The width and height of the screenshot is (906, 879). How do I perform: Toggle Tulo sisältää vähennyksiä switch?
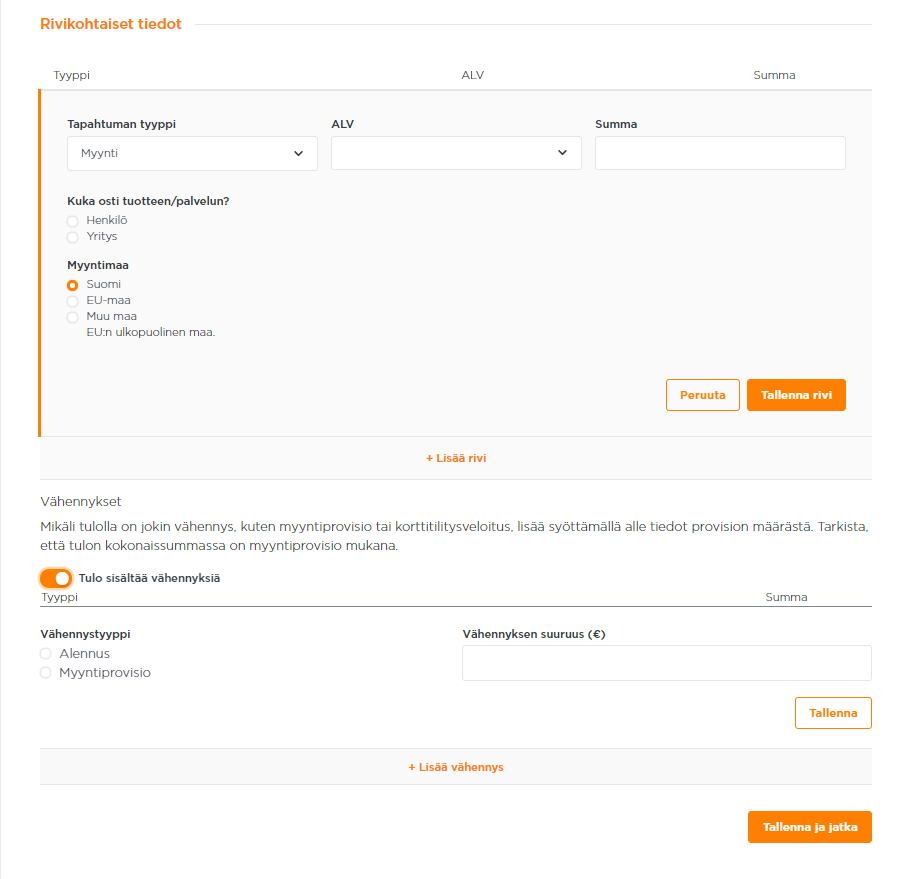click(56, 578)
